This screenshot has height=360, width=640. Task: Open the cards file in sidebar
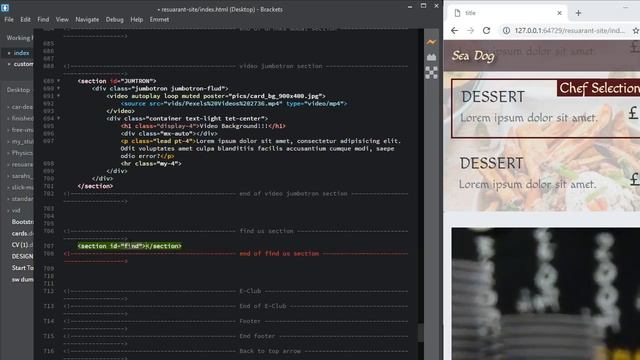pyautogui.click(x=22, y=233)
